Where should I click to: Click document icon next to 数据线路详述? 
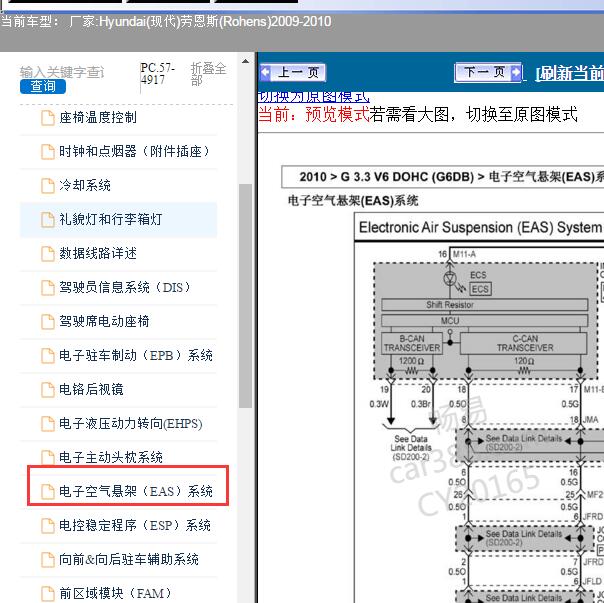[x=47, y=254]
